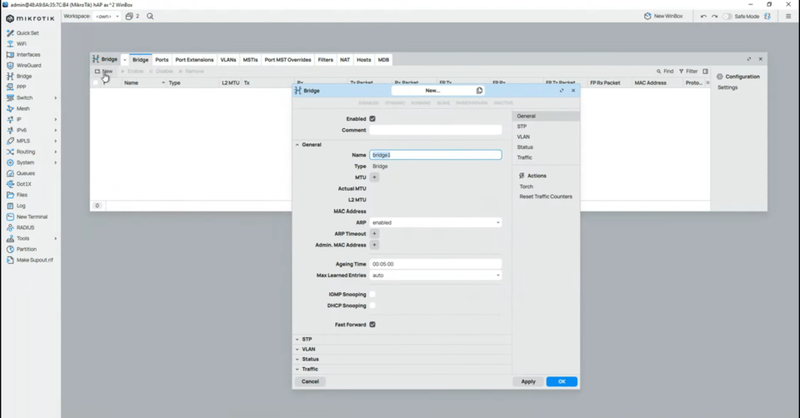Click Filter in the Bridge window toolbar

pos(688,71)
